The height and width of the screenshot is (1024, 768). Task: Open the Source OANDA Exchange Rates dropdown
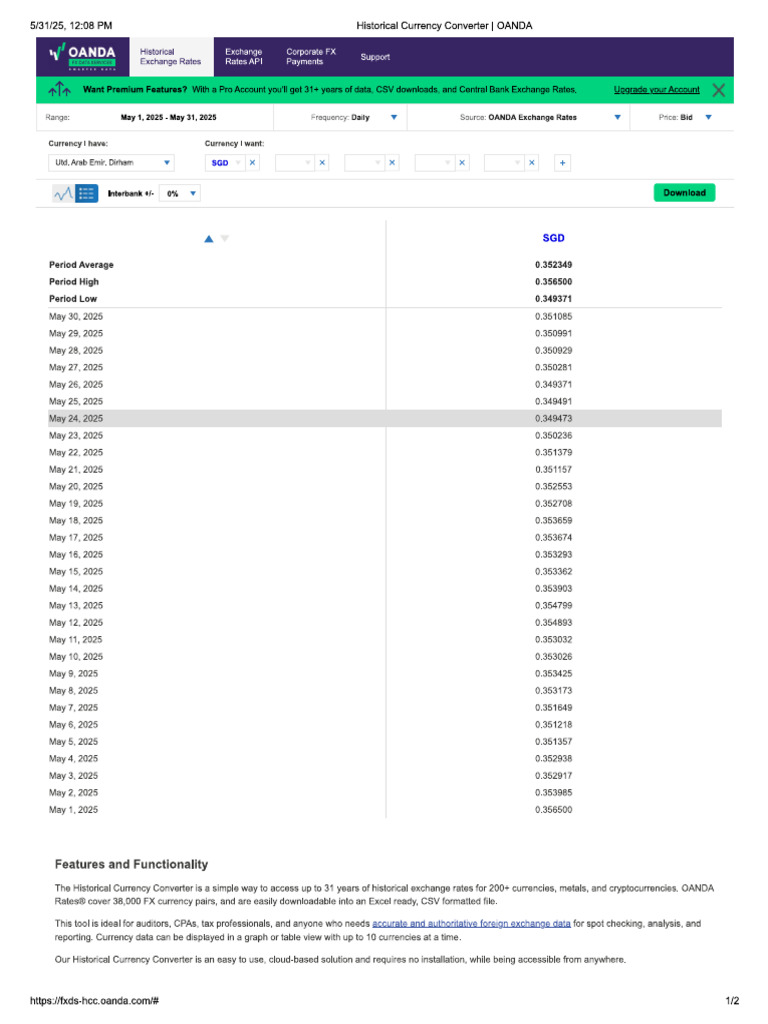click(617, 117)
